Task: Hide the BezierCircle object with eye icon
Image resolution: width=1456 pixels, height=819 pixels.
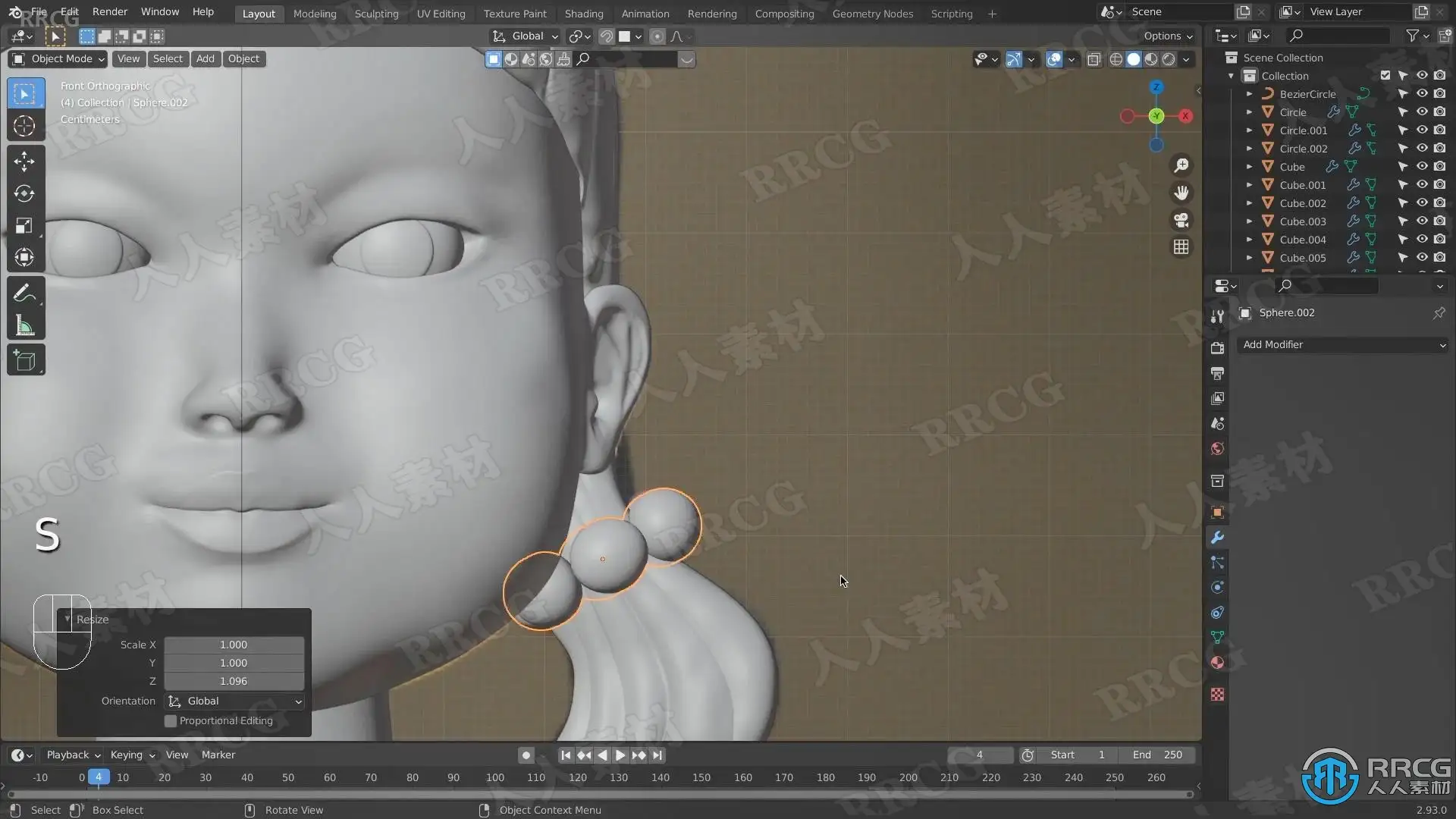Action: tap(1422, 94)
